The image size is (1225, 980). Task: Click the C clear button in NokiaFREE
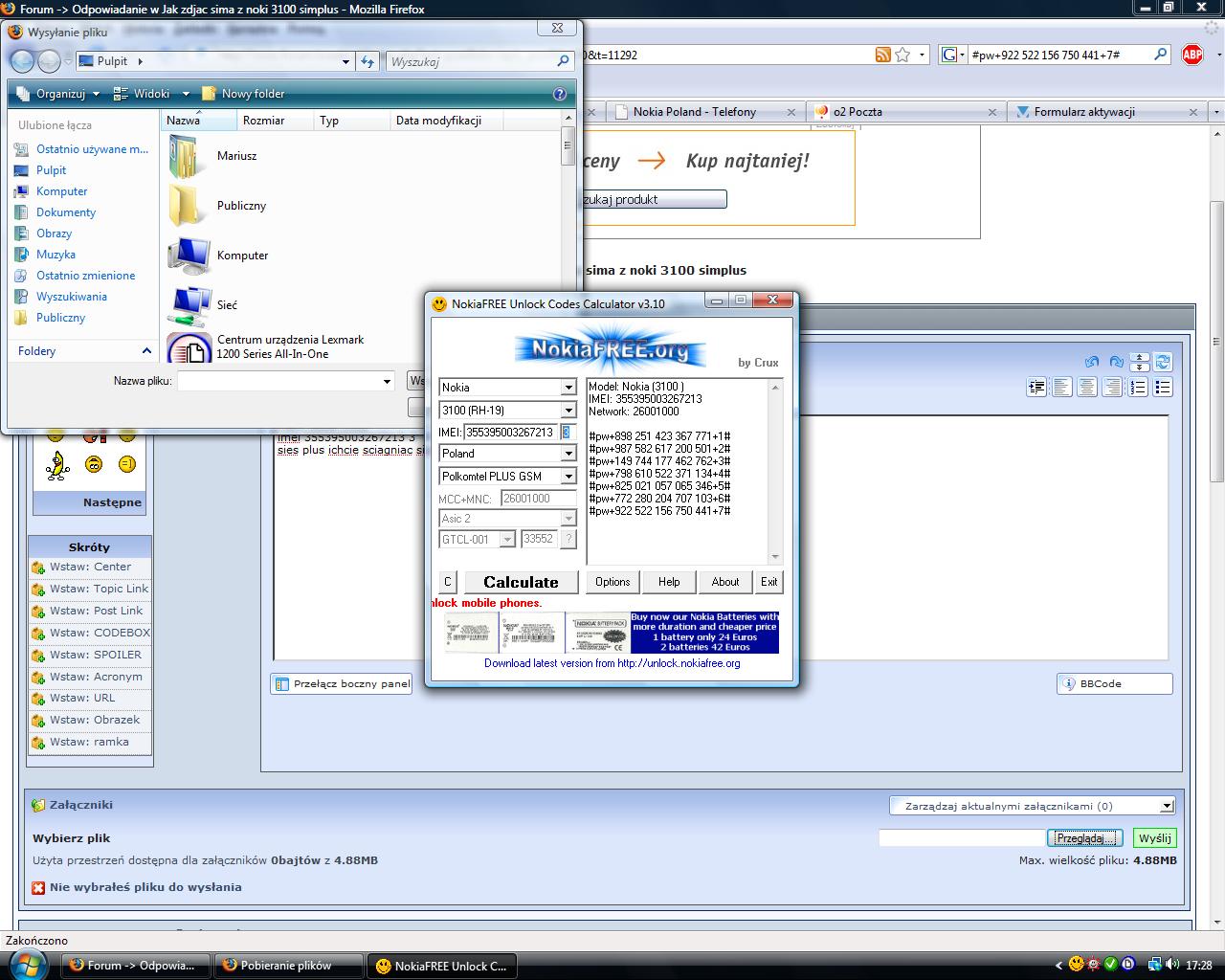point(448,582)
